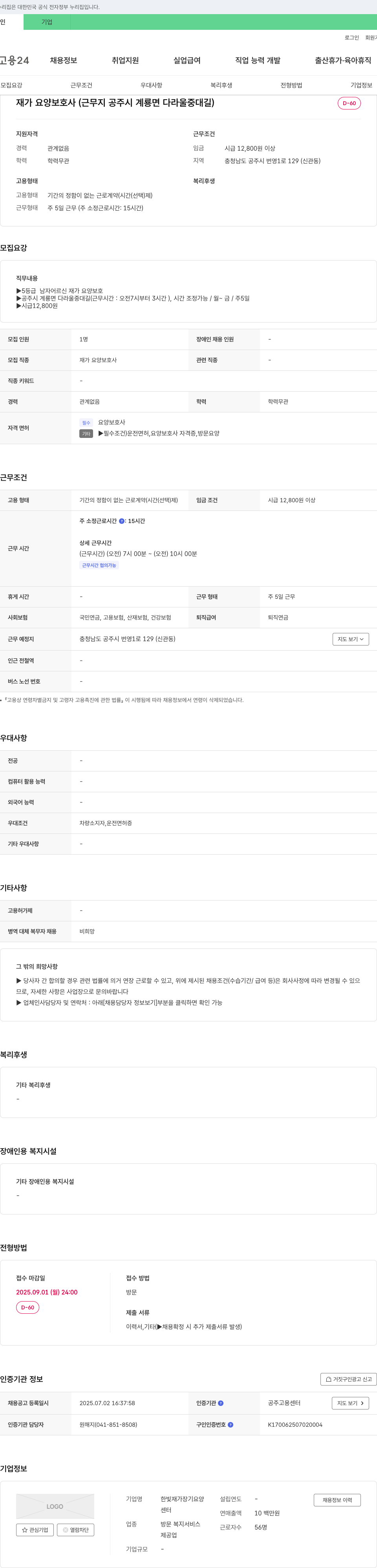Click 접수 마감일 date 2025.09.01
The width and height of the screenshot is (377, 1568).
tap(47, 1292)
